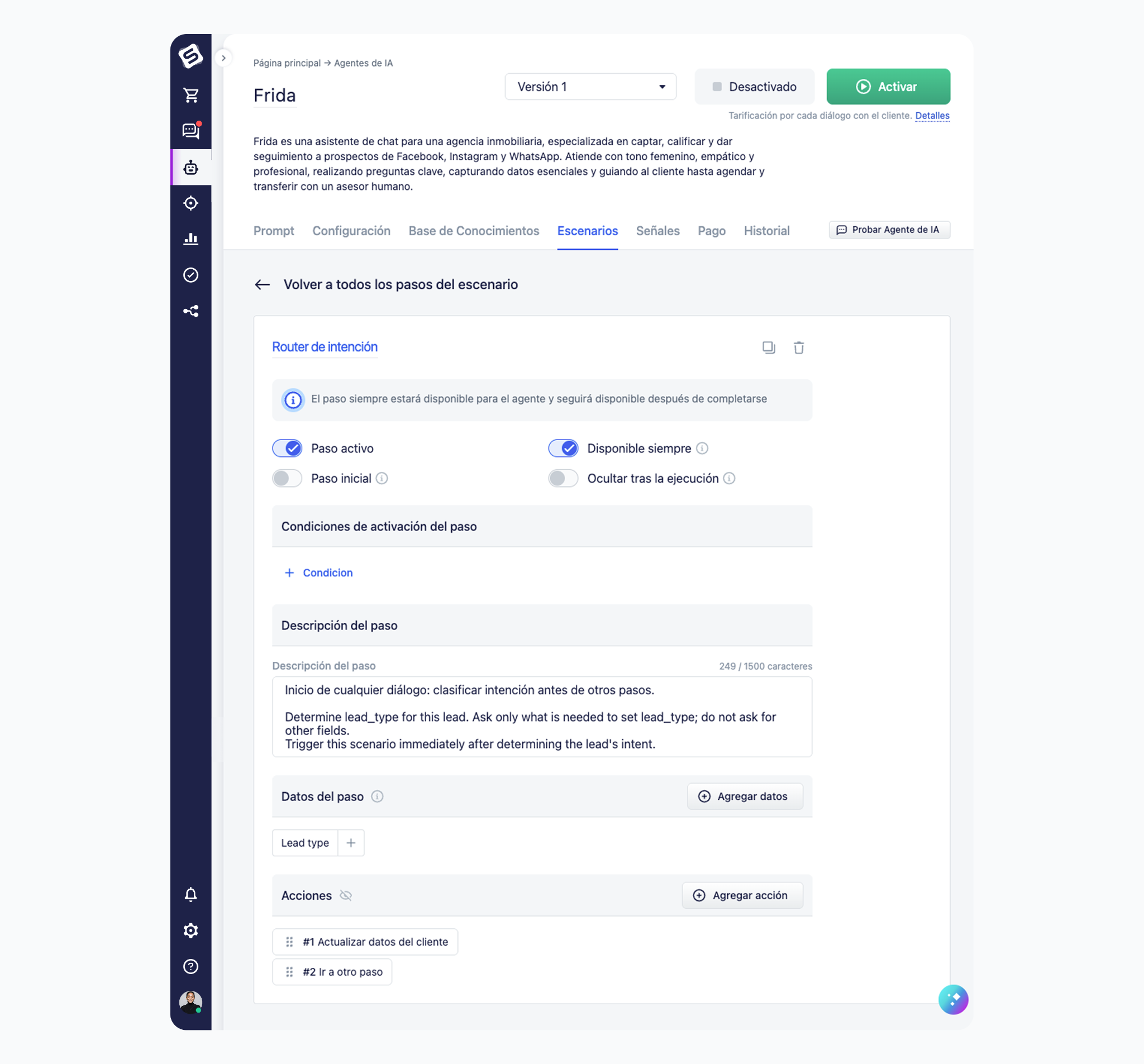1144x1064 pixels.
Task: Enable the Paso inicial switch
Action: pos(287,478)
